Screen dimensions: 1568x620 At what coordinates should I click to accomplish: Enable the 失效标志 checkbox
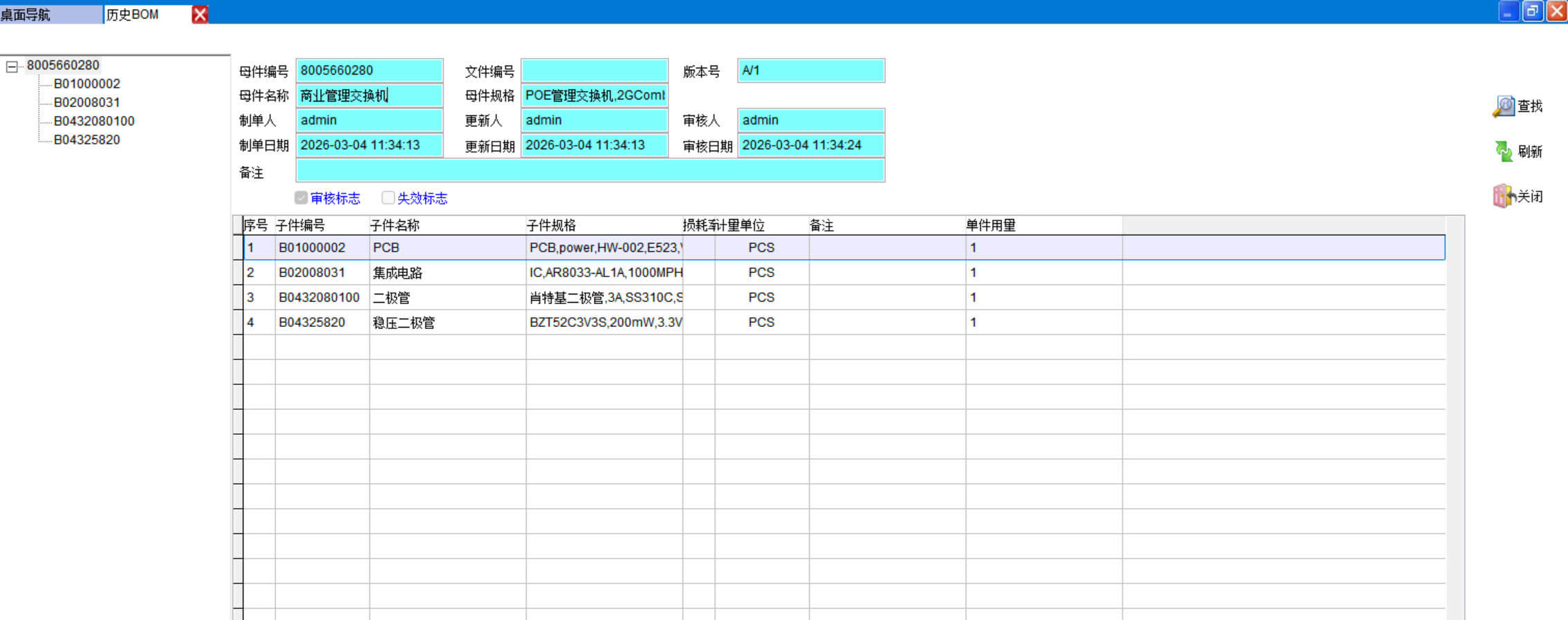pyautogui.click(x=389, y=198)
